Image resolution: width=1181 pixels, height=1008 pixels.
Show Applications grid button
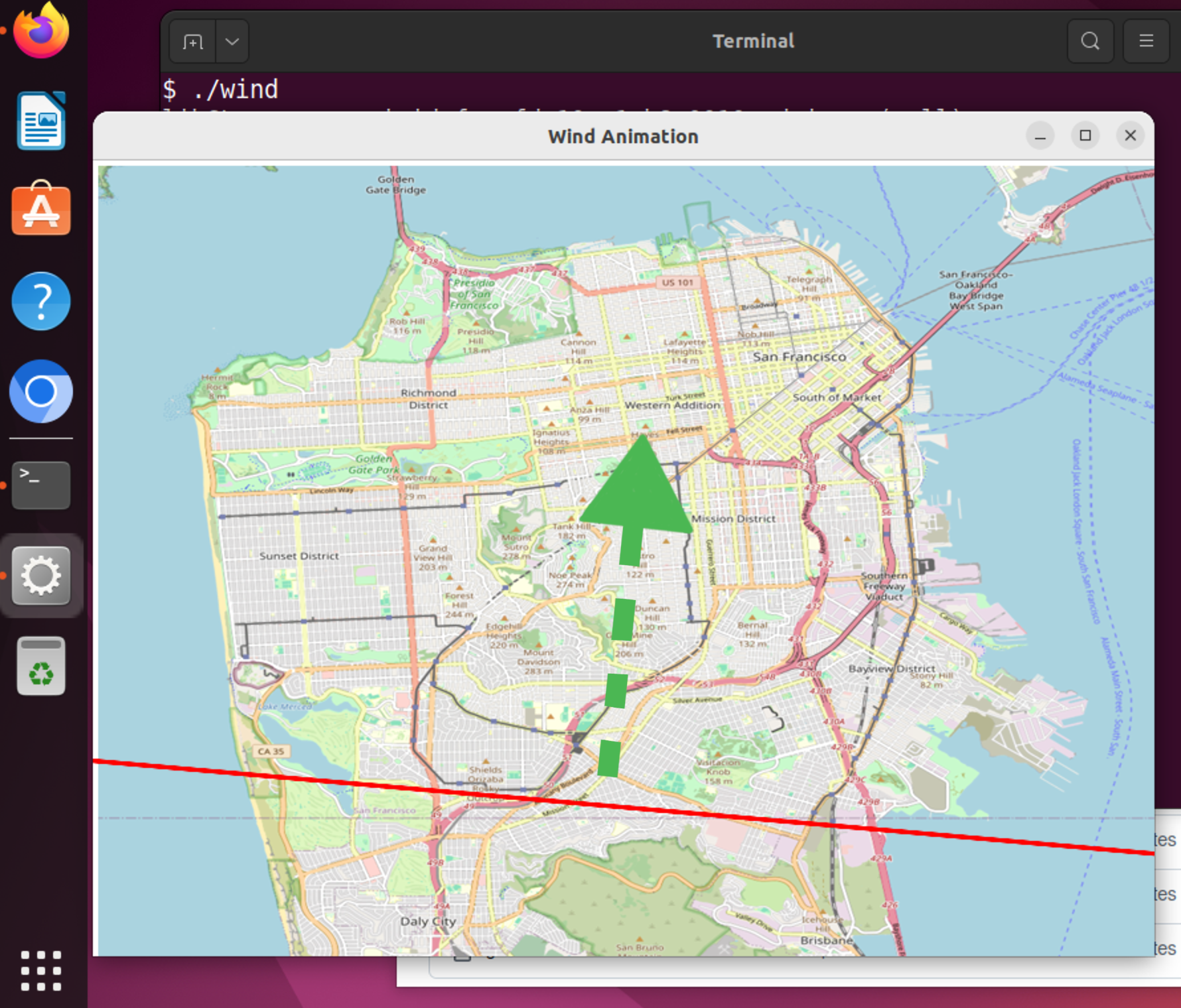[x=41, y=970]
